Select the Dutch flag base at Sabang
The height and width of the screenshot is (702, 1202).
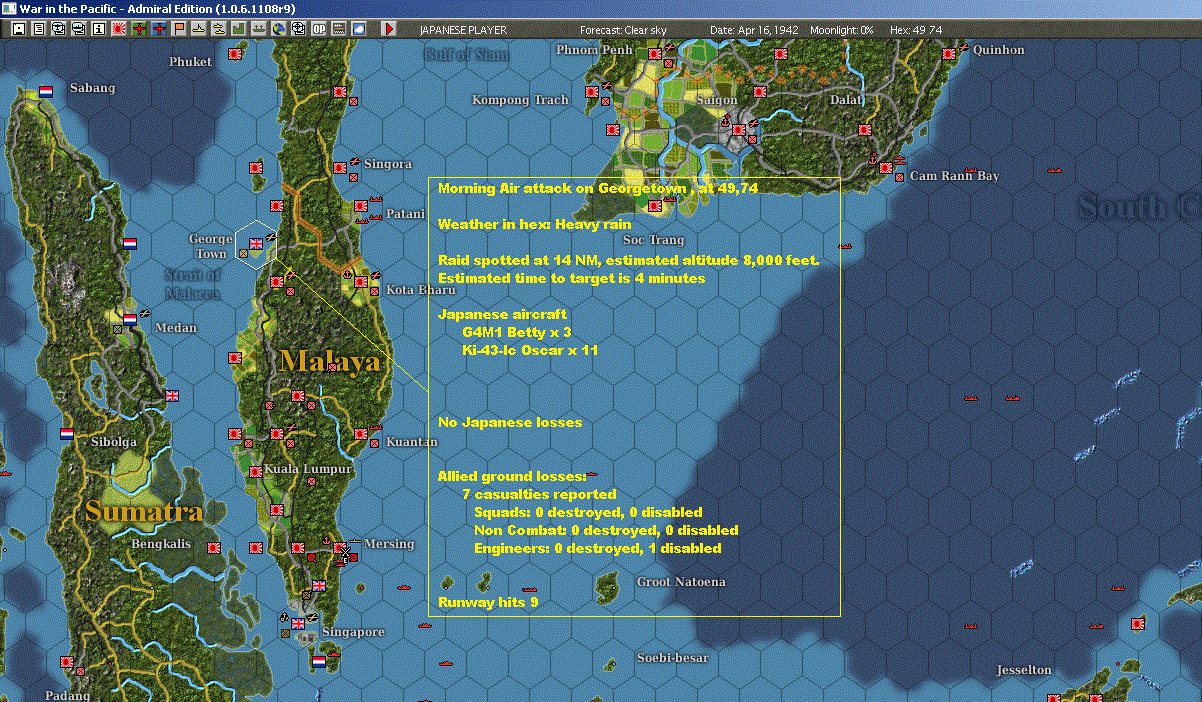click(46, 91)
